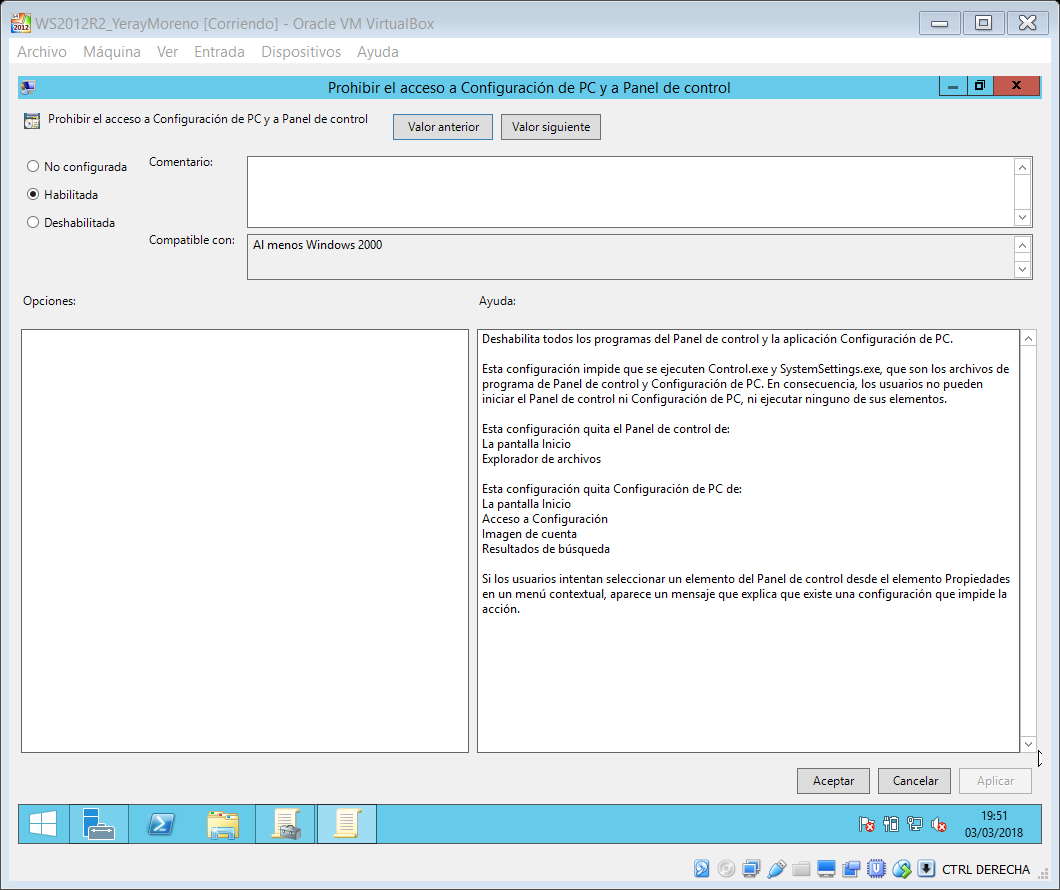Select the 'Habilitada' radio option

coord(62,195)
